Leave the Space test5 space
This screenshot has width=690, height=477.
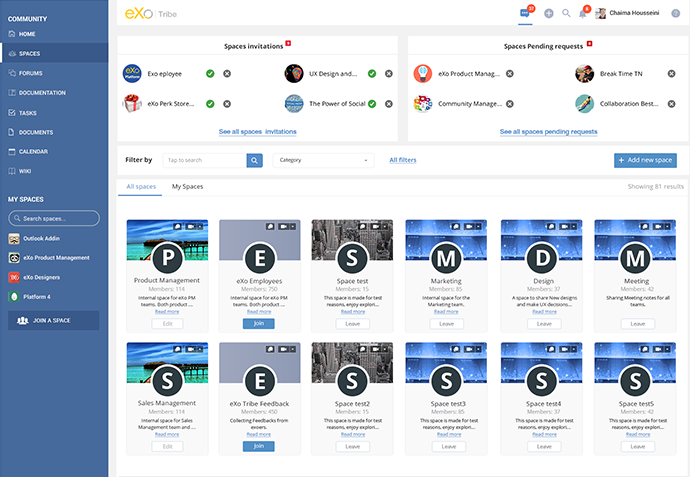pos(638,447)
